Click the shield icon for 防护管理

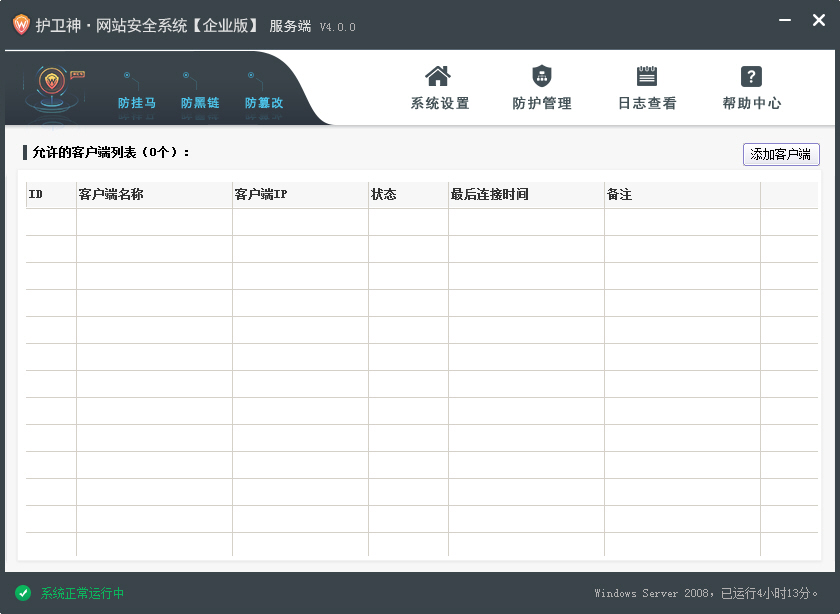(x=542, y=76)
